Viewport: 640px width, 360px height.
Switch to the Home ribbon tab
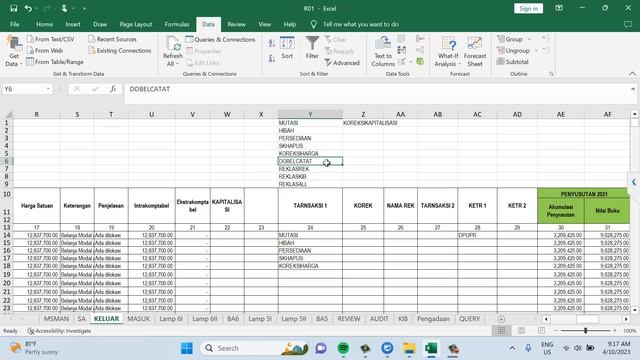[x=44, y=24]
